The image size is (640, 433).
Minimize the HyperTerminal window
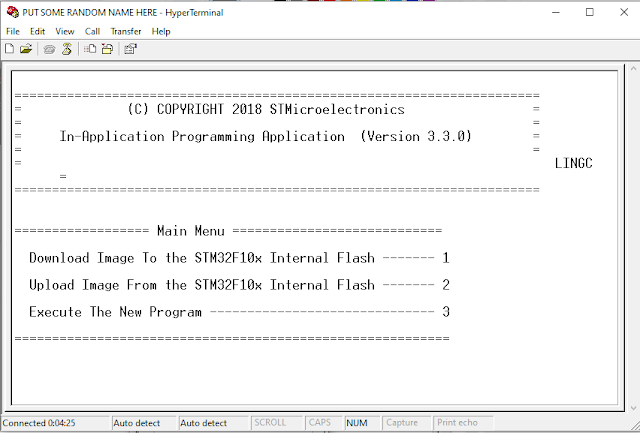click(556, 12)
